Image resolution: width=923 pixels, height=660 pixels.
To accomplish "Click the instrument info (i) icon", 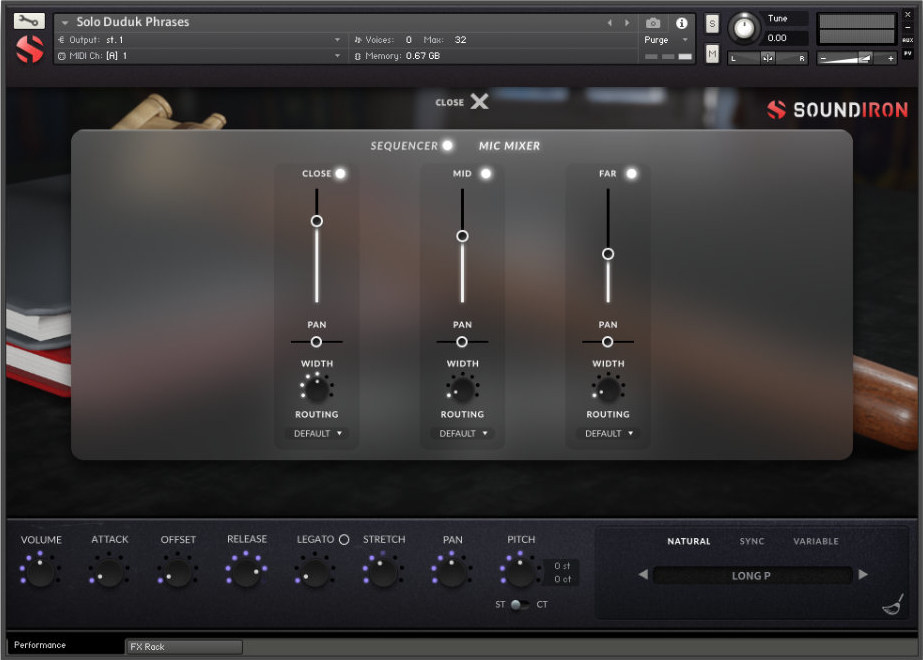I will pyautogui.click(x=681, y=23).
